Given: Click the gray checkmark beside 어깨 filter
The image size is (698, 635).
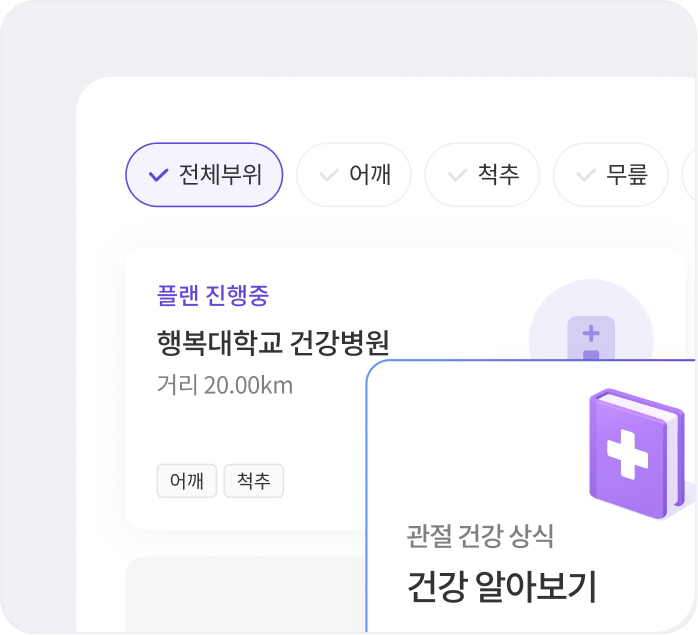Looking at the screenshot, I should [329, 175].
